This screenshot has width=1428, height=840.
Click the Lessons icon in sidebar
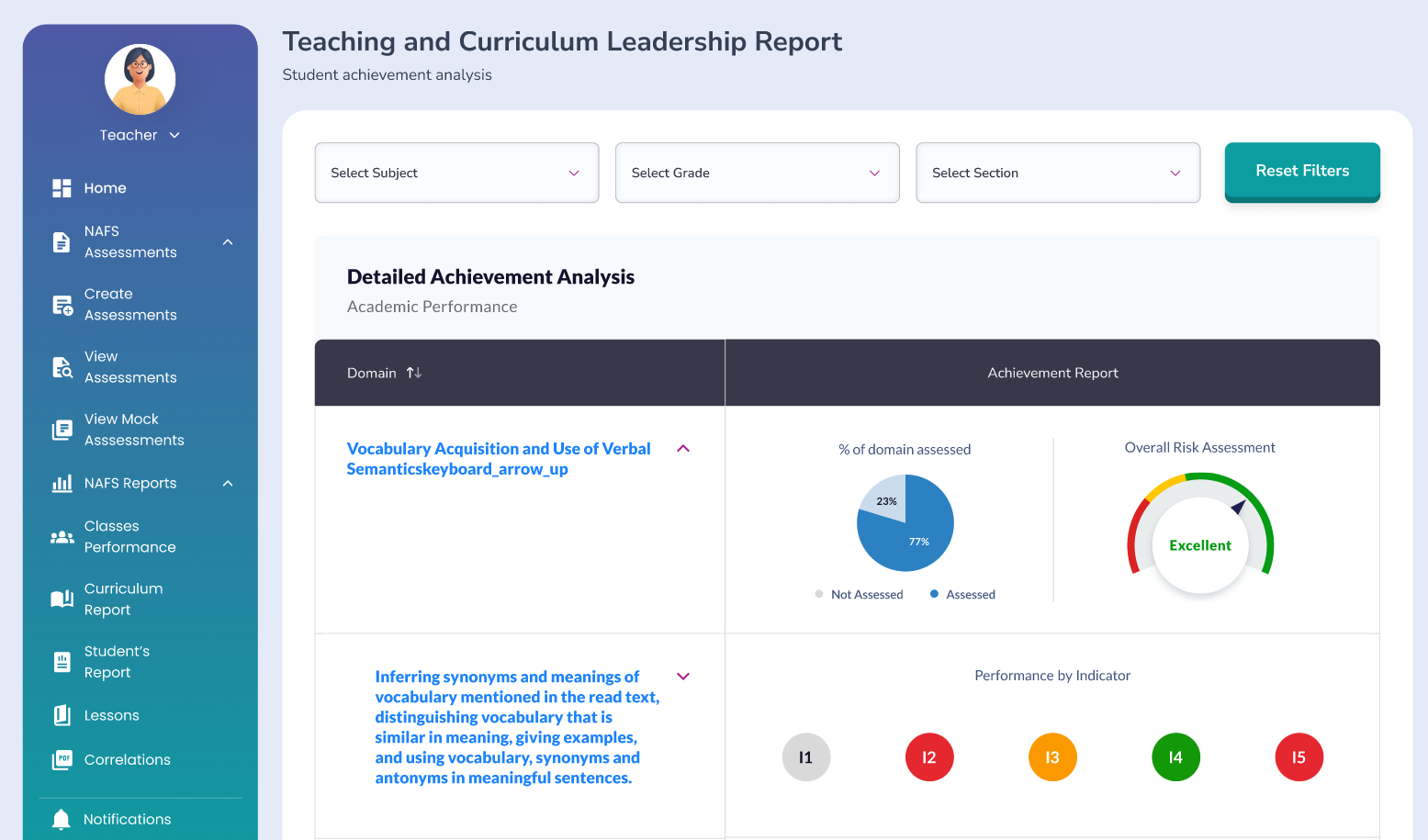[x=62, y=715]
